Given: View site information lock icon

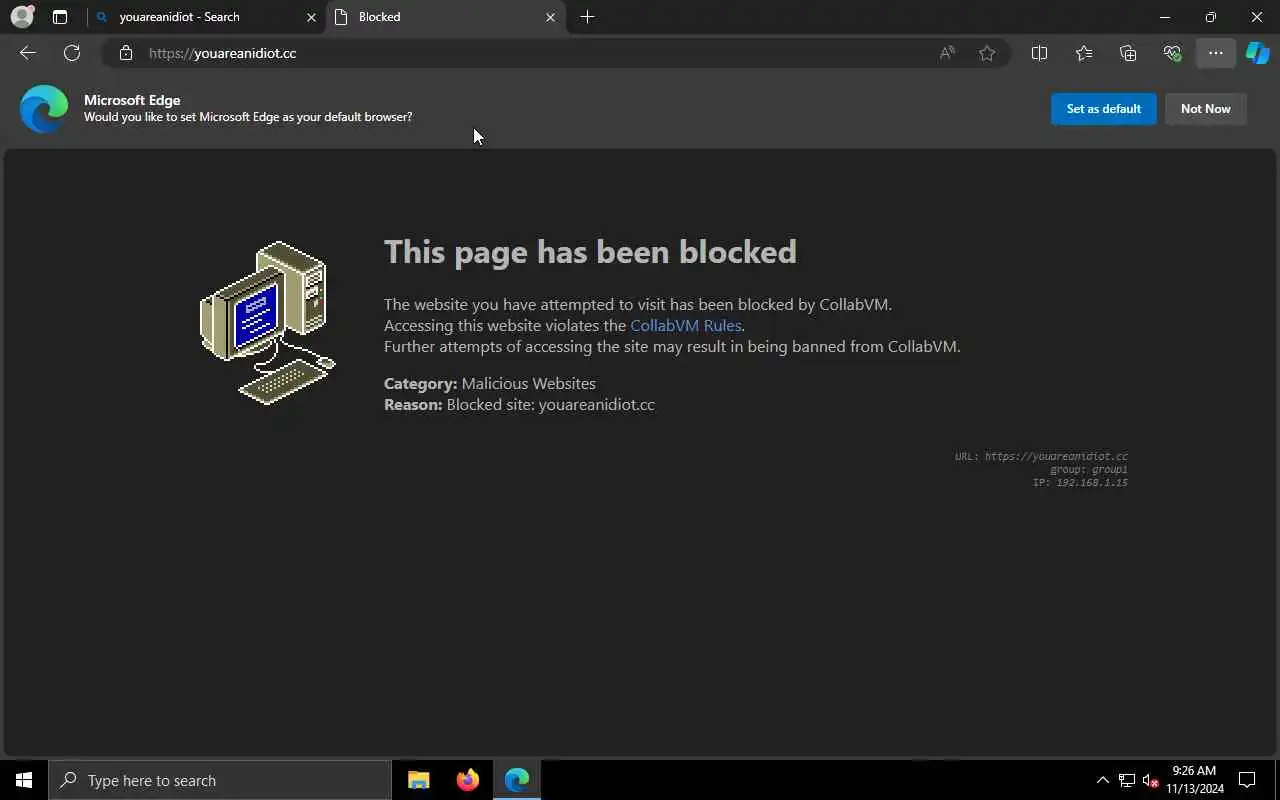Looking at the screenshot, I should 126,53.
